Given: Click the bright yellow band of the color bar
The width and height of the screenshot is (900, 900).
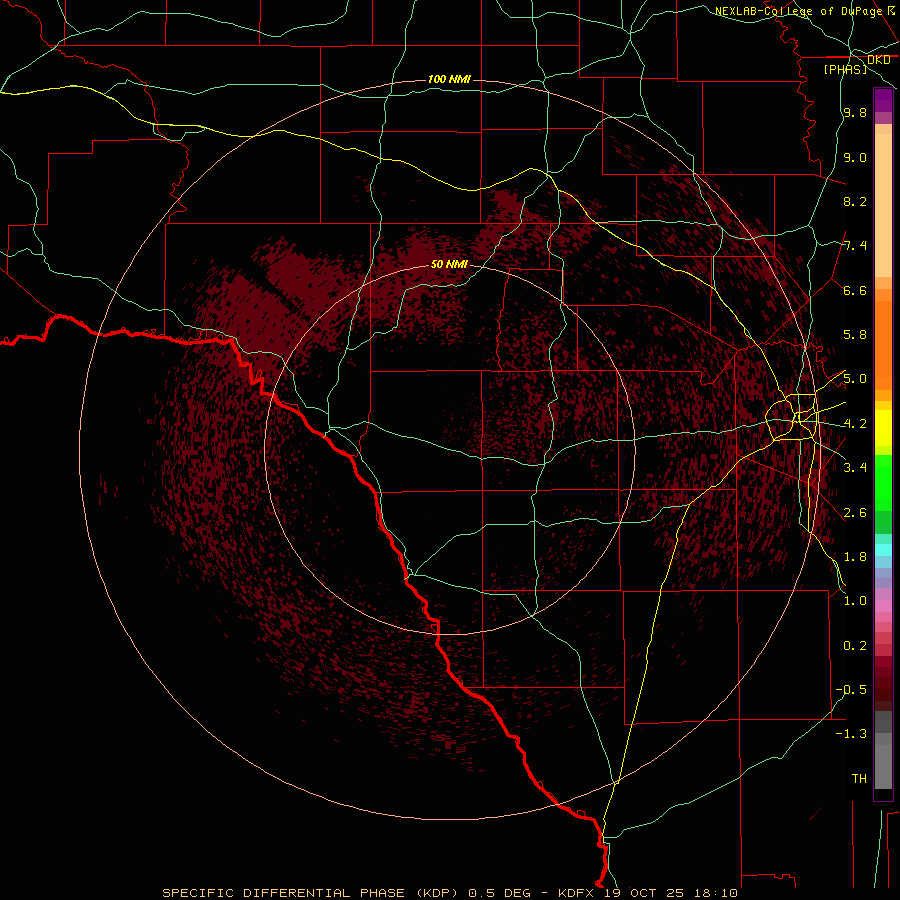Looking at the screenshot, I should (x=883, y=428).
